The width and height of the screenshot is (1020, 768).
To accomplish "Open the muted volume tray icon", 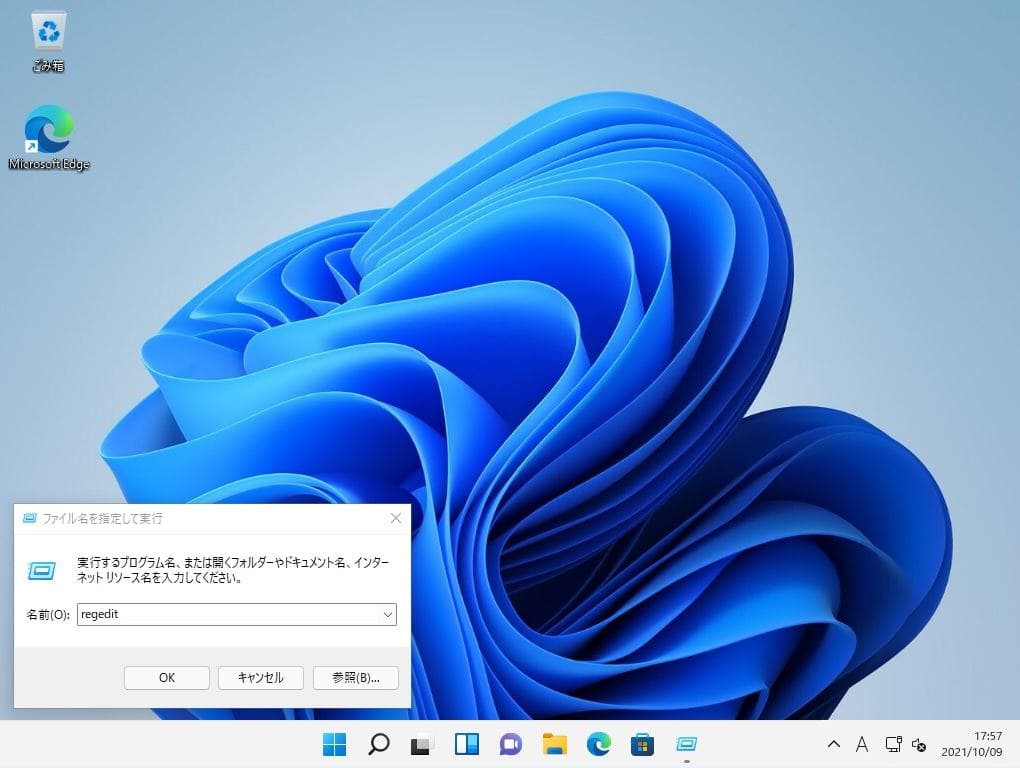I will pos(919,745).
